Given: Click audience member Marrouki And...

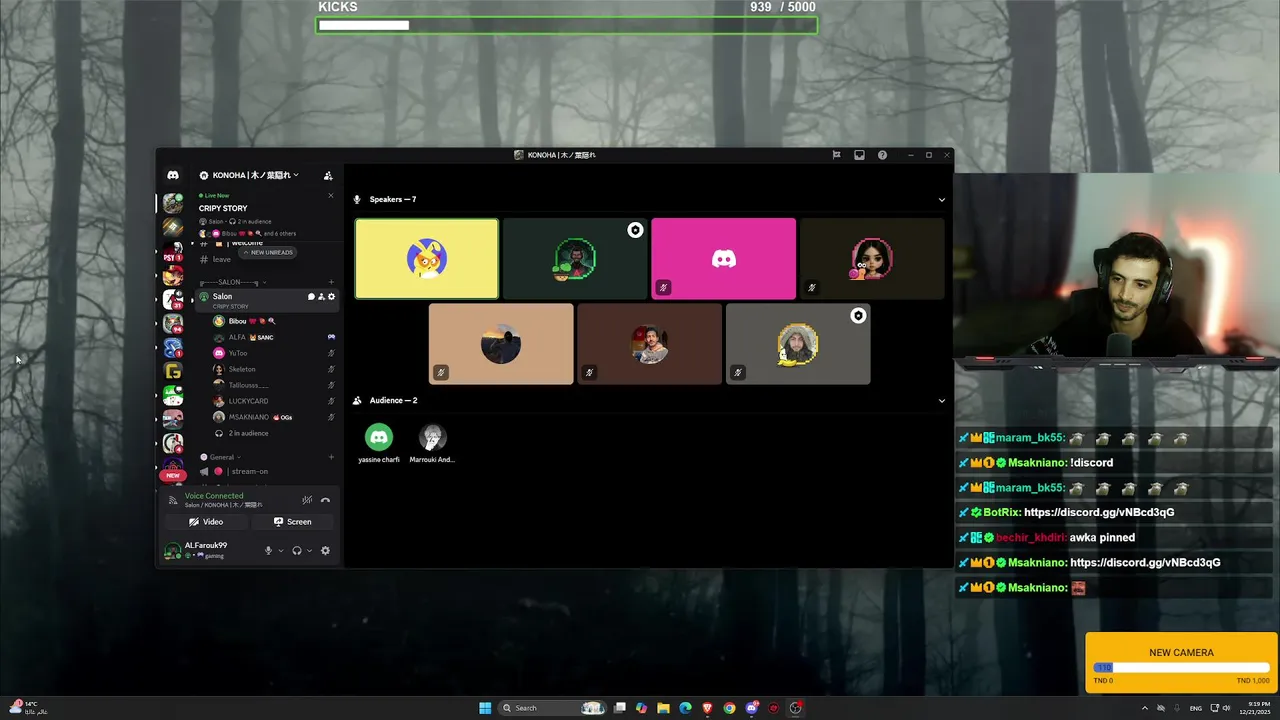Looking at the screenshot, I should coord(432,444).
